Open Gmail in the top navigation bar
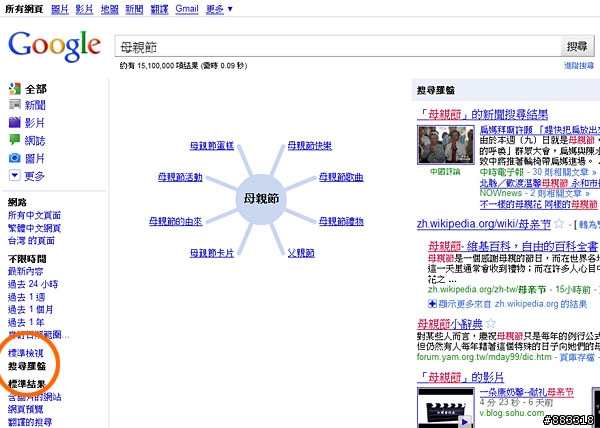 [187, 9]
